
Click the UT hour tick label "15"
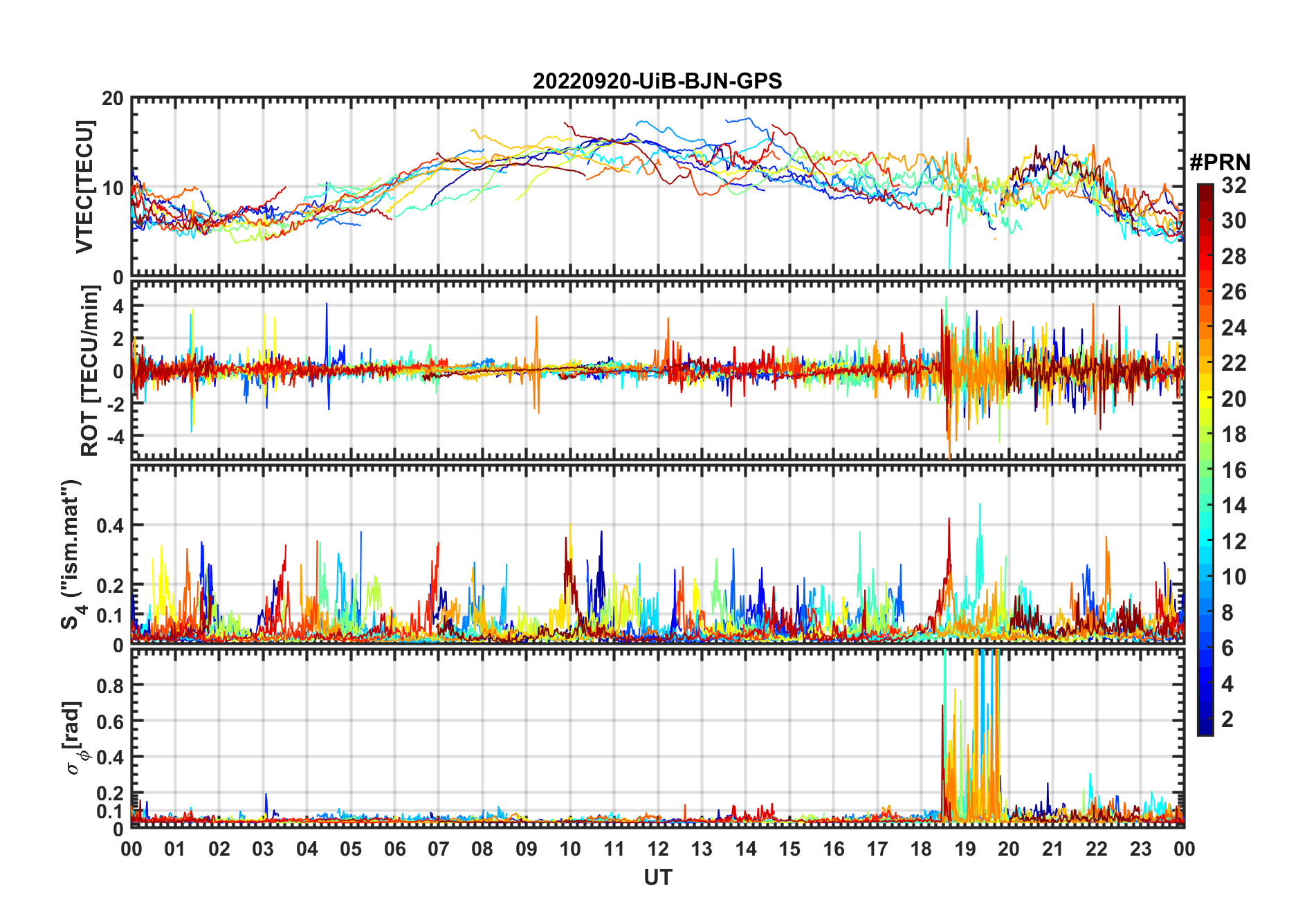(789, 849)
